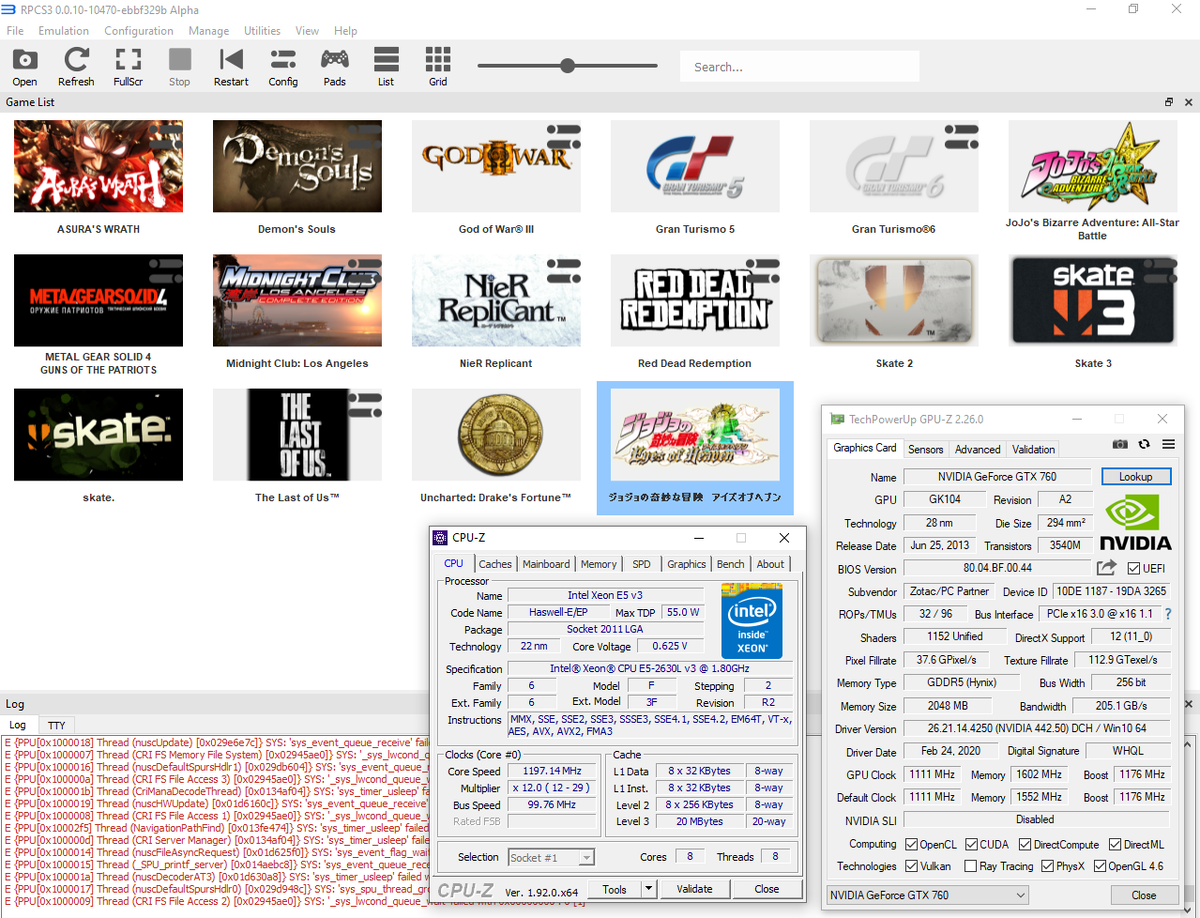Image resolution: width=1200 pixels, height=918 pixels.
Task: Open the File menu
Action: tap(15, 31)
